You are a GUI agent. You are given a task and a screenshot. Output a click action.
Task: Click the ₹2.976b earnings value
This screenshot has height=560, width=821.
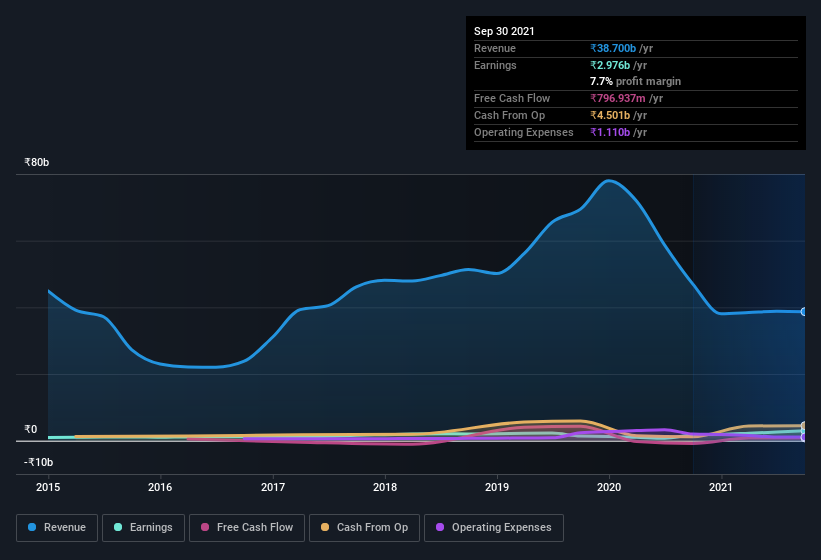tap(610, 65)
